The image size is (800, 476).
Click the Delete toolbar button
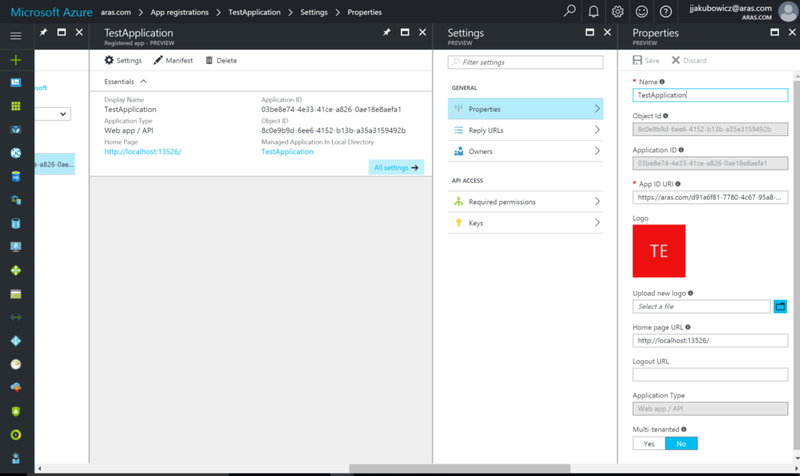(221, 60)
